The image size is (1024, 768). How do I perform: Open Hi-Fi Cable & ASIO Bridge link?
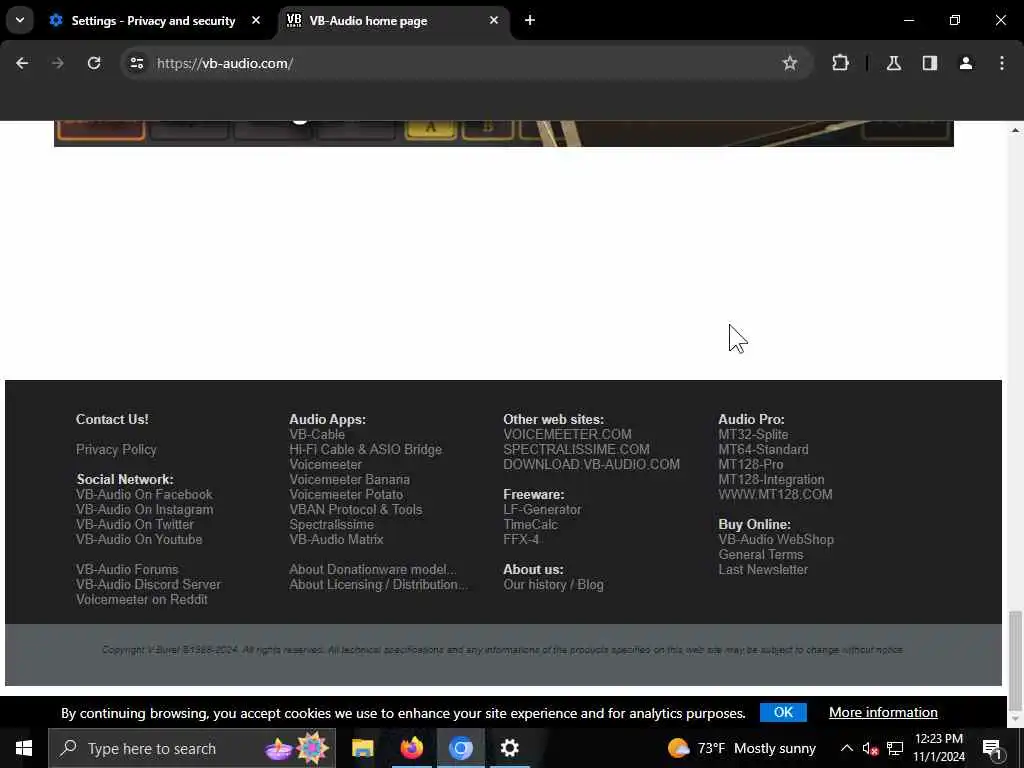pos(365,449)
